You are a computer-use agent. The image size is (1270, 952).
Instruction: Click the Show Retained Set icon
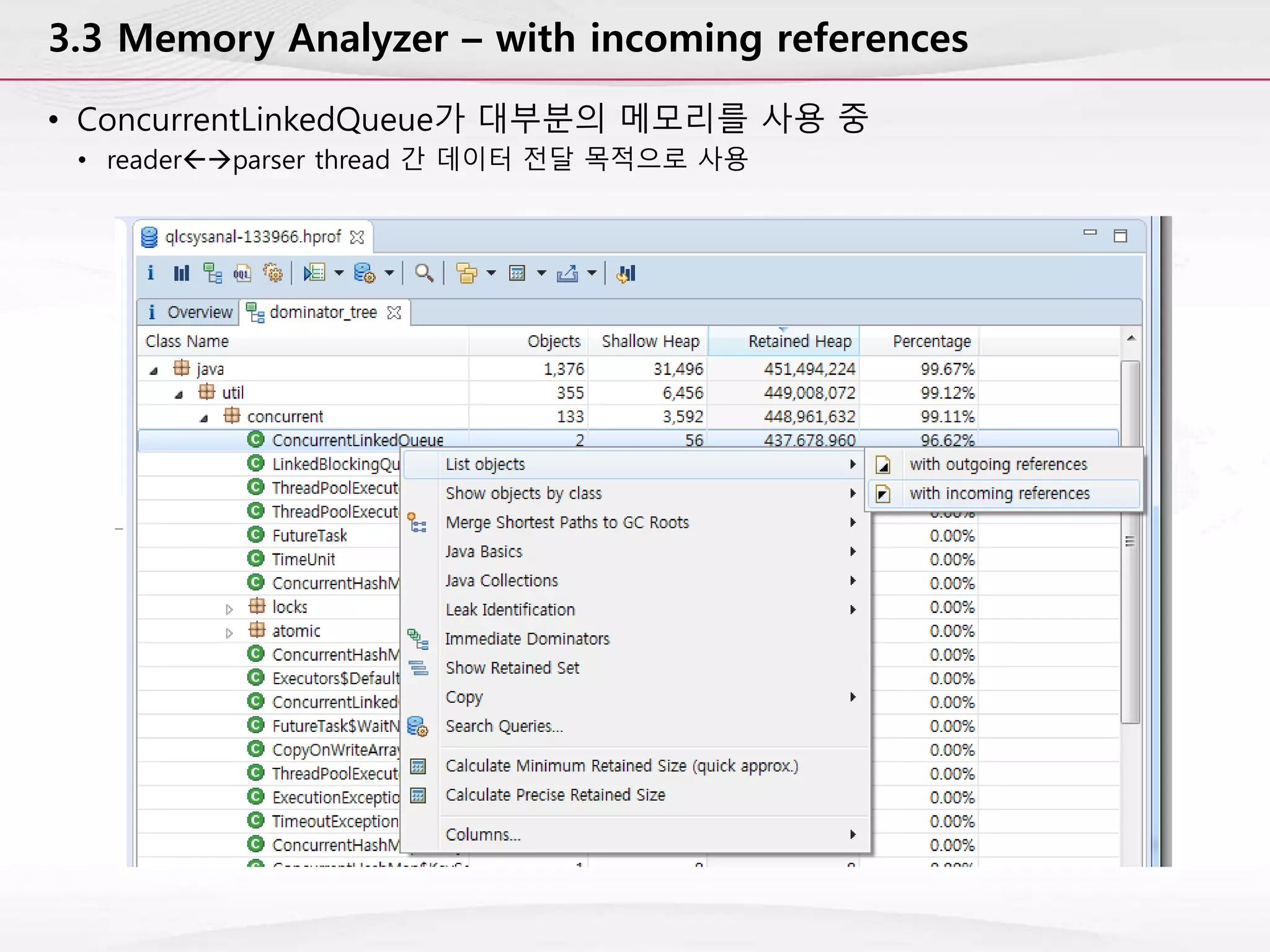tap(419, 668)
